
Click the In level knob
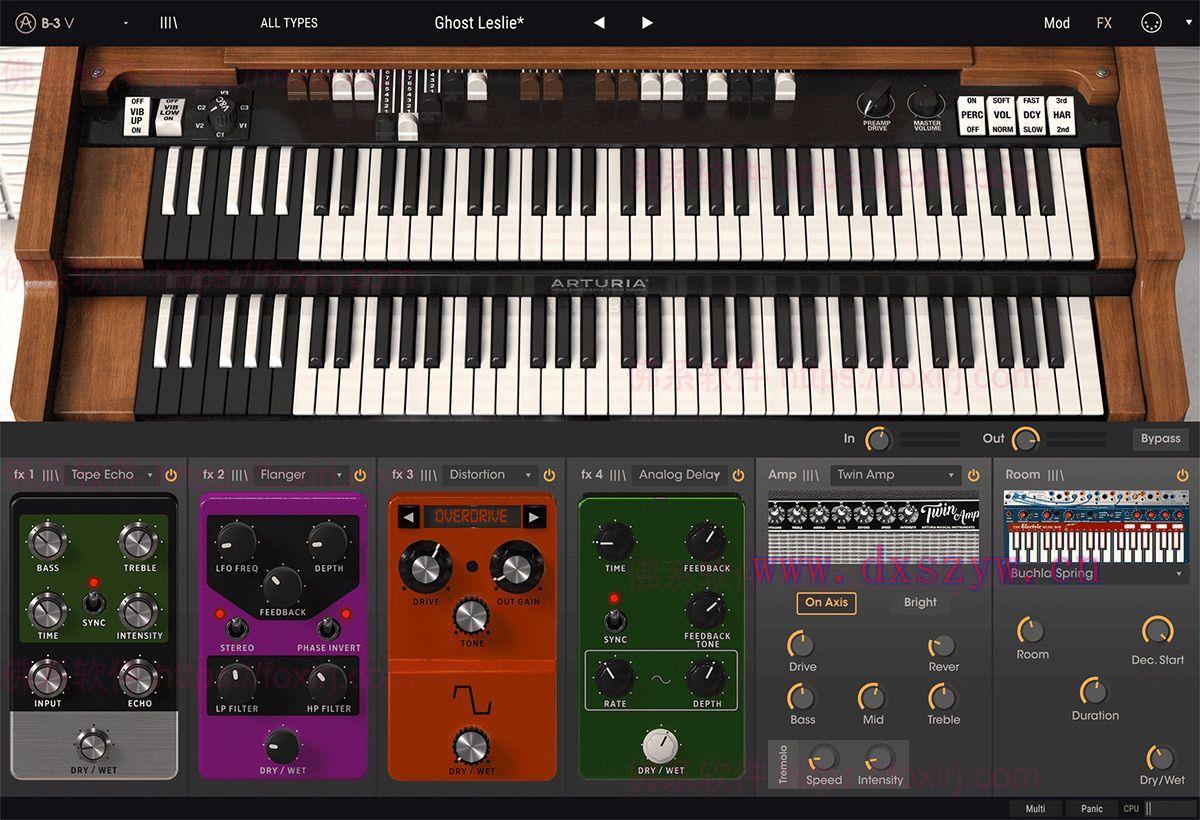(x=878, y=438)
